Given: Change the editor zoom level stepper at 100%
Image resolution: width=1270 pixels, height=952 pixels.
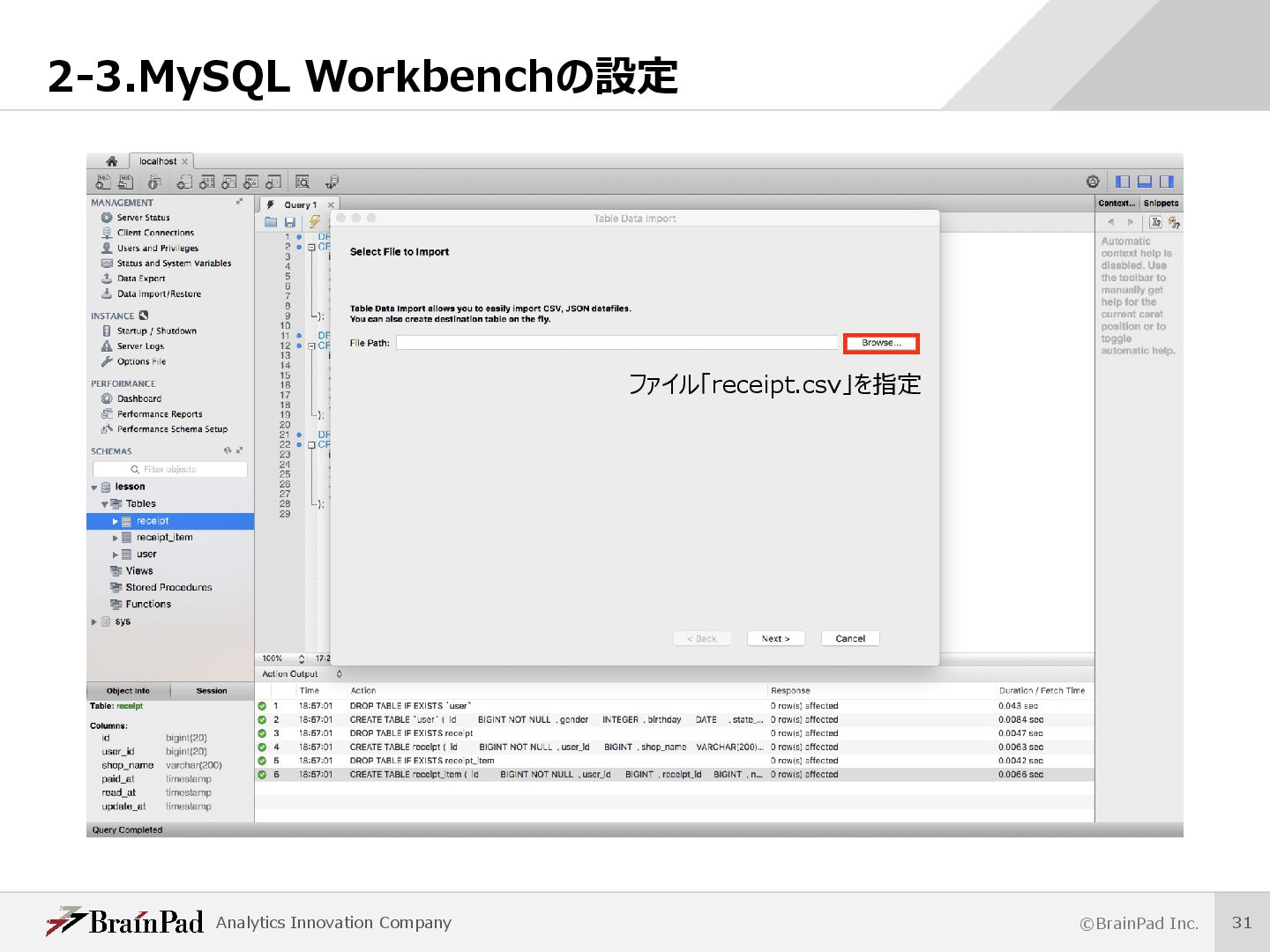Looking at the screenshot, I should point(302,658).
